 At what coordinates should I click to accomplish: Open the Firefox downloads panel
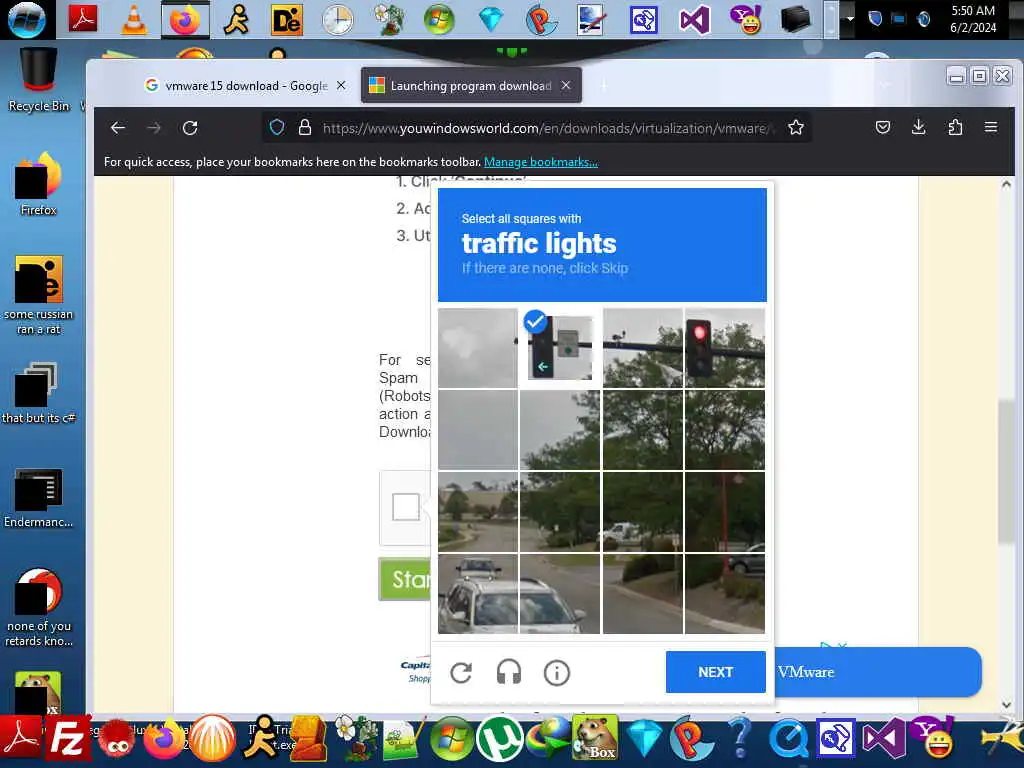click(918, 127)
